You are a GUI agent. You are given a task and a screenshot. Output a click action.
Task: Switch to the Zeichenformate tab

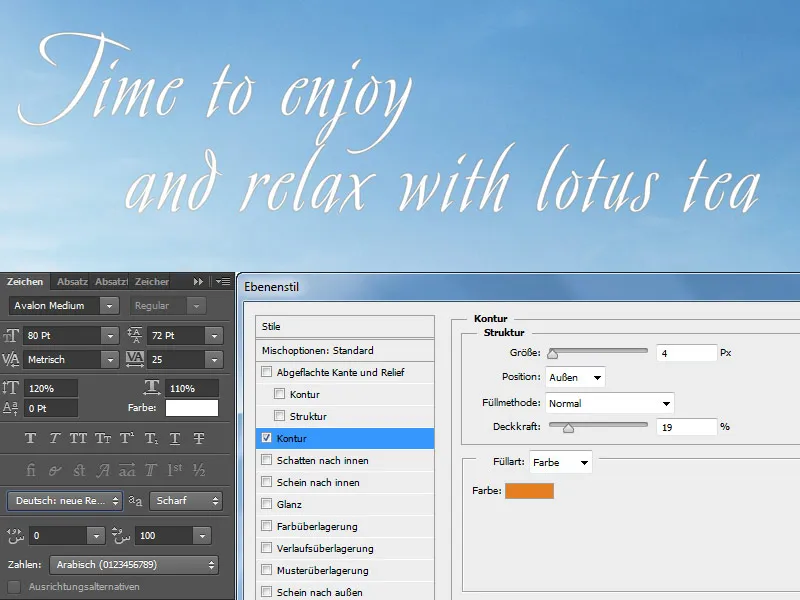(152, 282)
